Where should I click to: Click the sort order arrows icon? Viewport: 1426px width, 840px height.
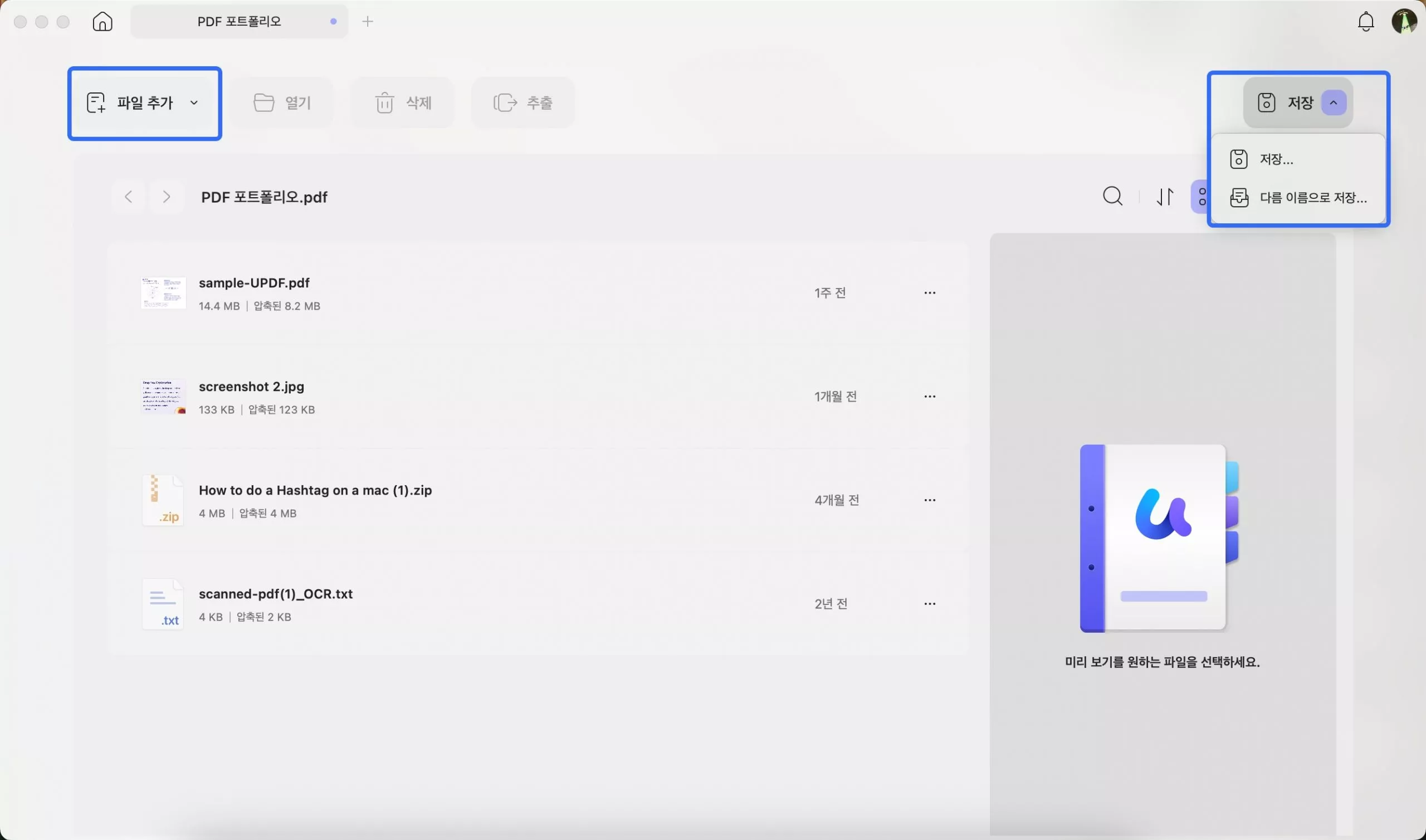click(1165, 197)
